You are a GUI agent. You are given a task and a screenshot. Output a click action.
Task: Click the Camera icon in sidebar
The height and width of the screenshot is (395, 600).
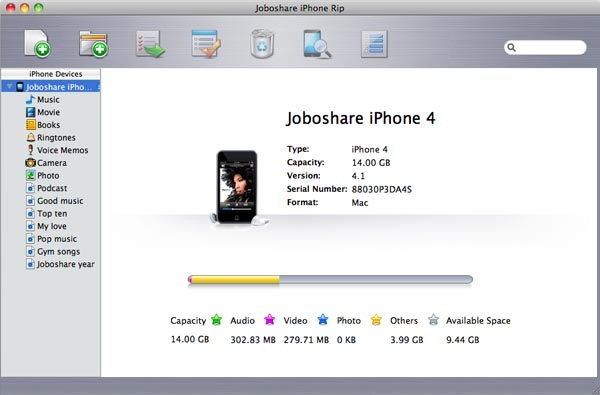pyautogui.click(x=30, y=163)
